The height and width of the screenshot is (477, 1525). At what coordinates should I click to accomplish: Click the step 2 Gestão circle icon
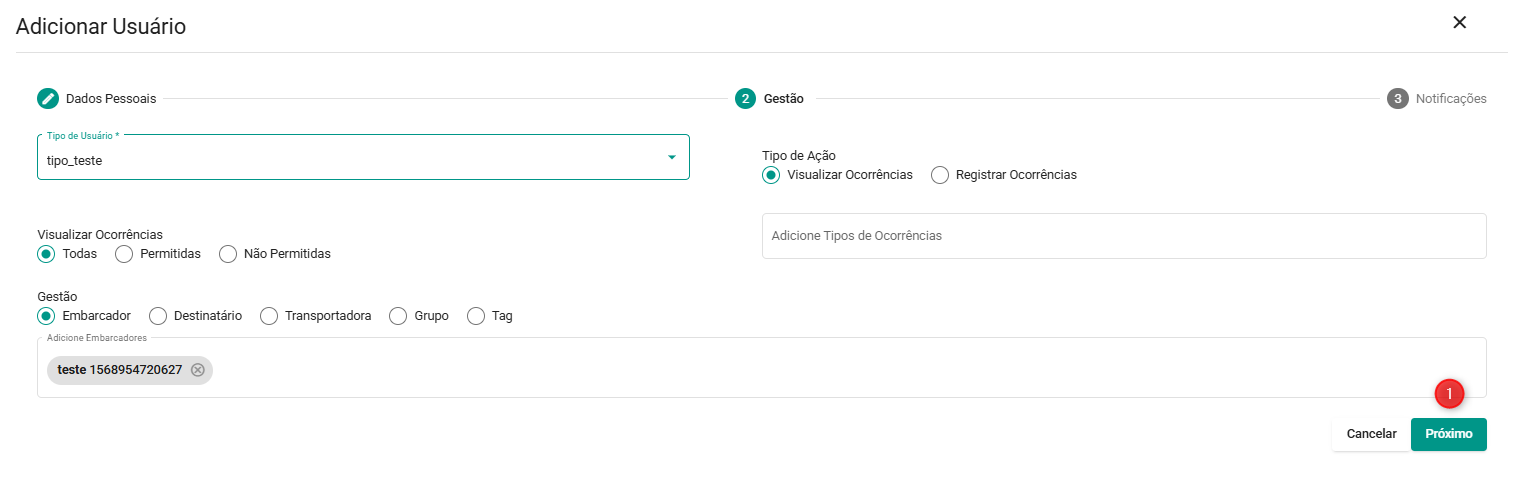point(745,99)
